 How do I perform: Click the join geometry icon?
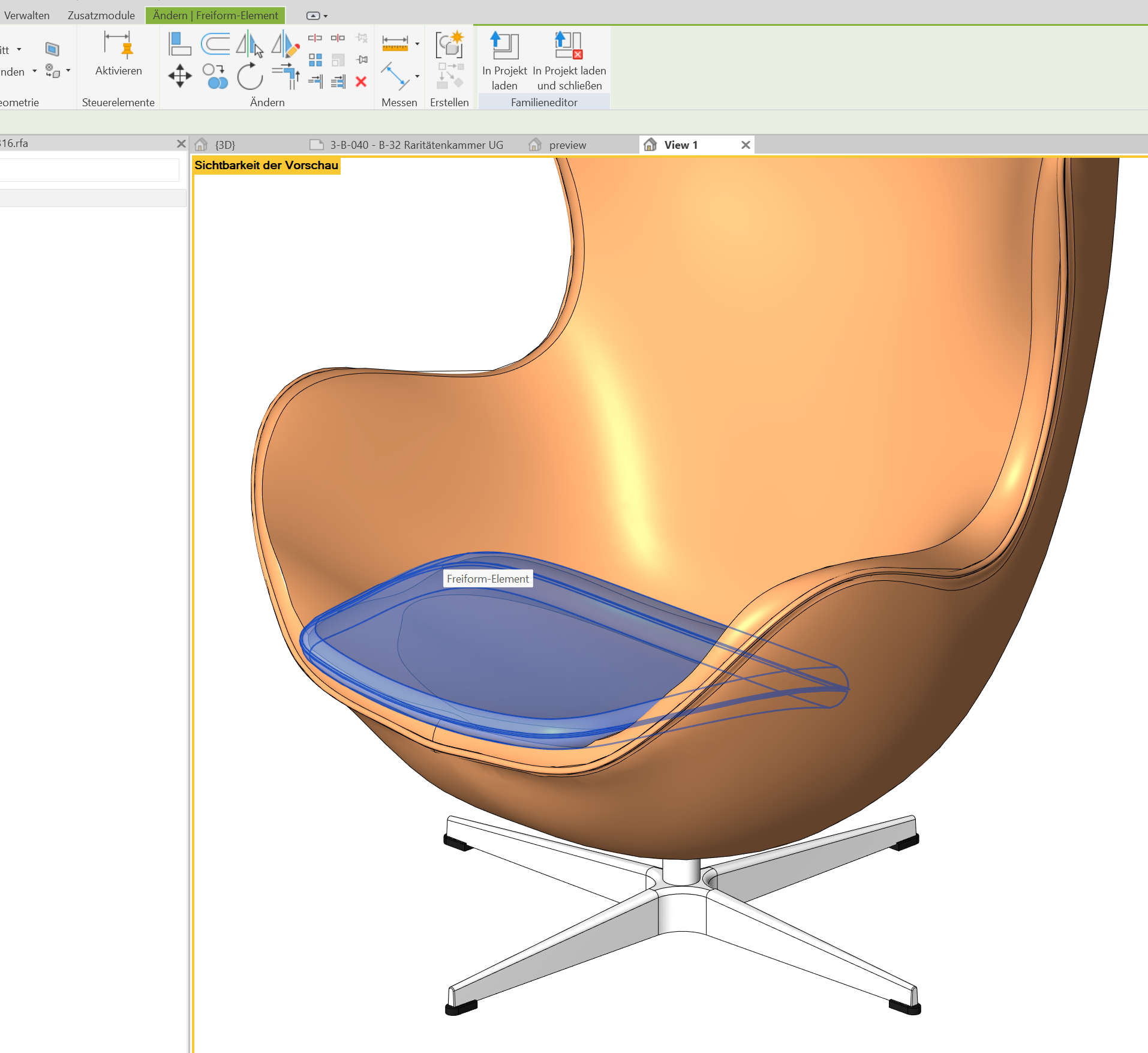pyautogui.click(x=53, y=71)
